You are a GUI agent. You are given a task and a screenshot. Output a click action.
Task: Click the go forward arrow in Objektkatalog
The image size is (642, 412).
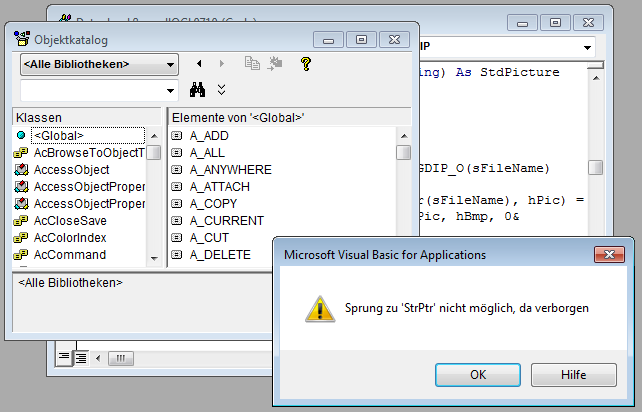tap(222, 63)
